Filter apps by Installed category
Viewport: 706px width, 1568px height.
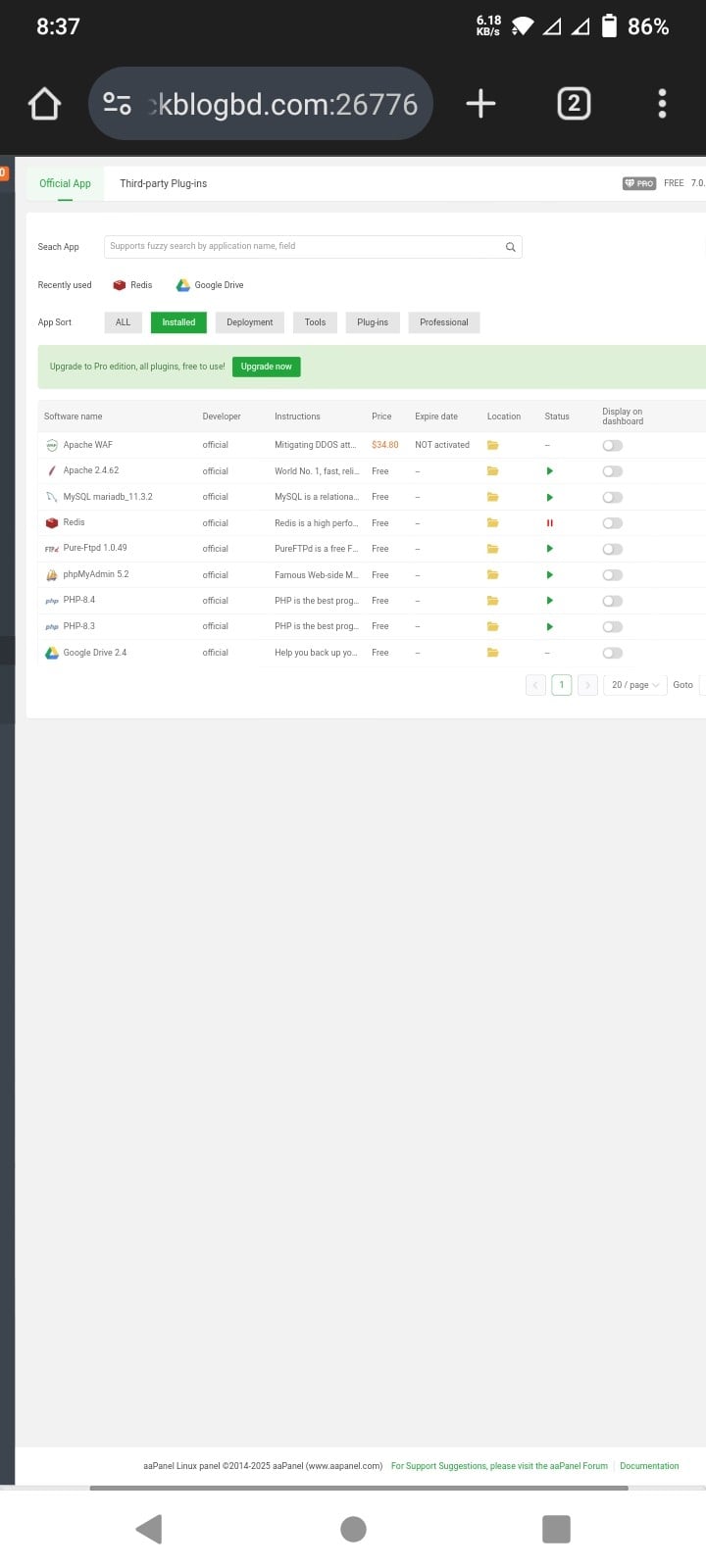coord(178,322)
